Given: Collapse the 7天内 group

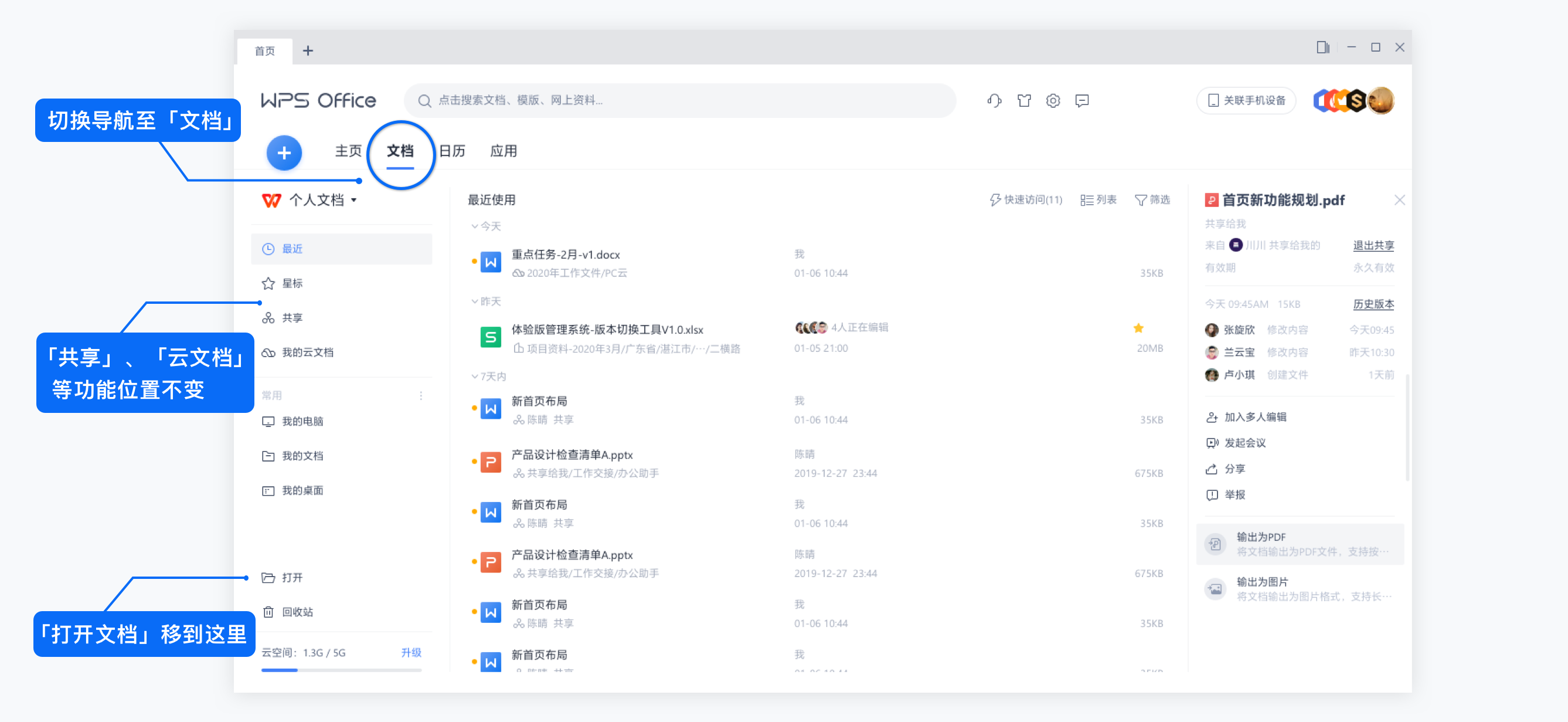Looking at the screenshot, I should [475, 377].
